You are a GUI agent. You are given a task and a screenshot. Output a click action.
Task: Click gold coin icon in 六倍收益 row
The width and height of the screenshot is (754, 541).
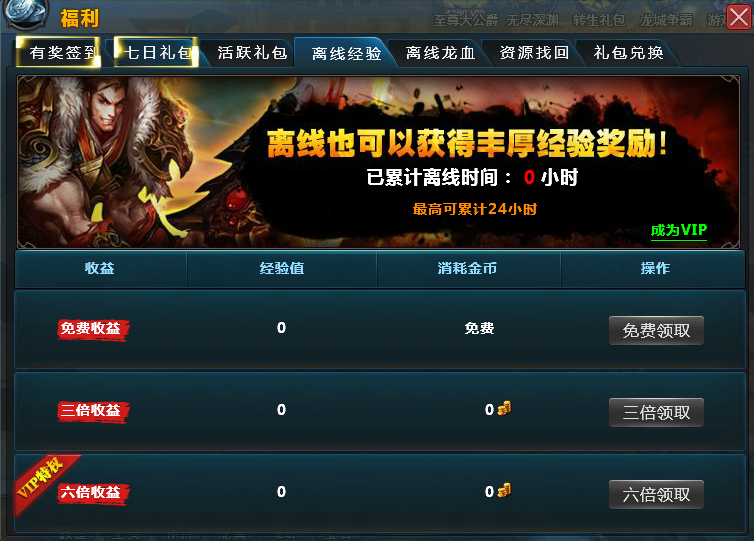tap(504, 491)
